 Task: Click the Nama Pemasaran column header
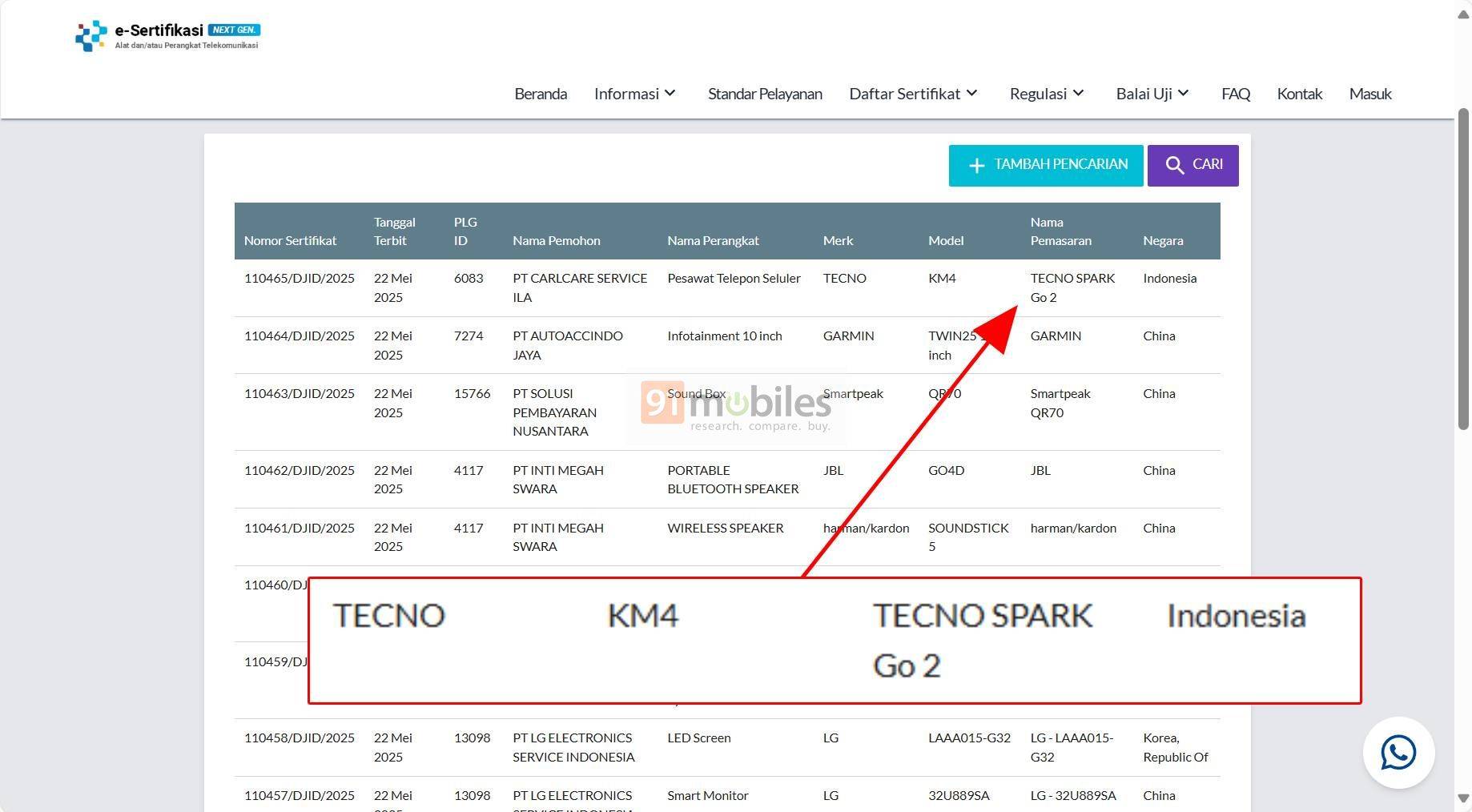[1060, 231]
